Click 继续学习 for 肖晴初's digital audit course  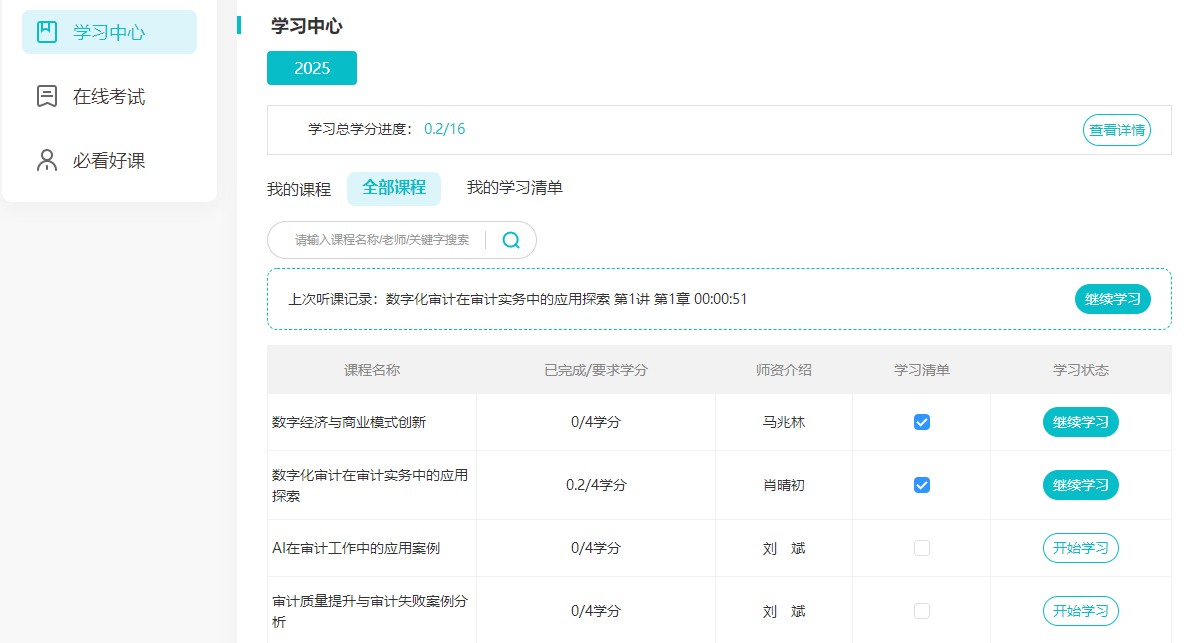point(1080,485)
